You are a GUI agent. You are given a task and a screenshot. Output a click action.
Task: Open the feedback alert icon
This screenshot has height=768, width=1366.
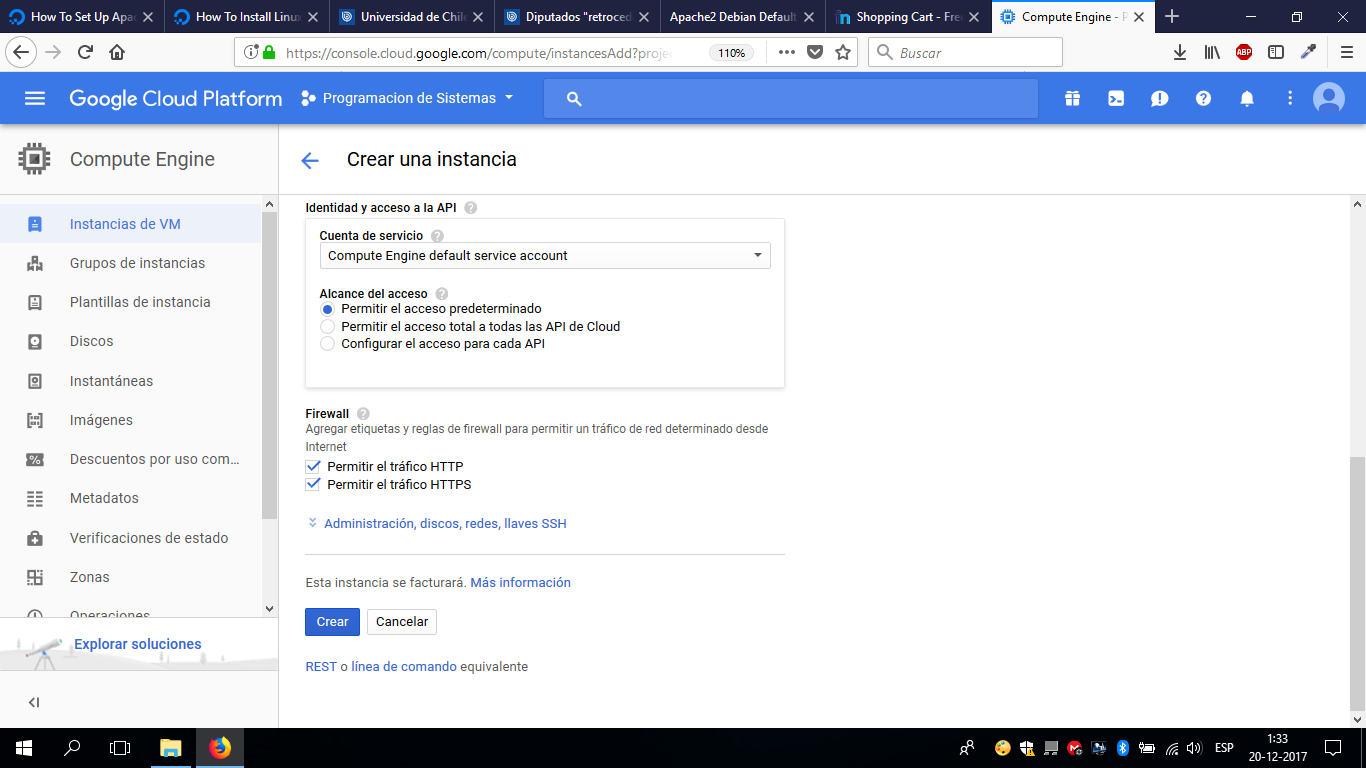coord(1159,98)
